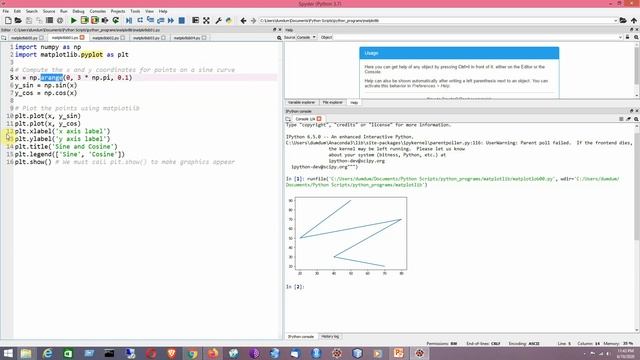The image size is (640, 360).
Task: Open the Search menu
Action: [31, 11]
